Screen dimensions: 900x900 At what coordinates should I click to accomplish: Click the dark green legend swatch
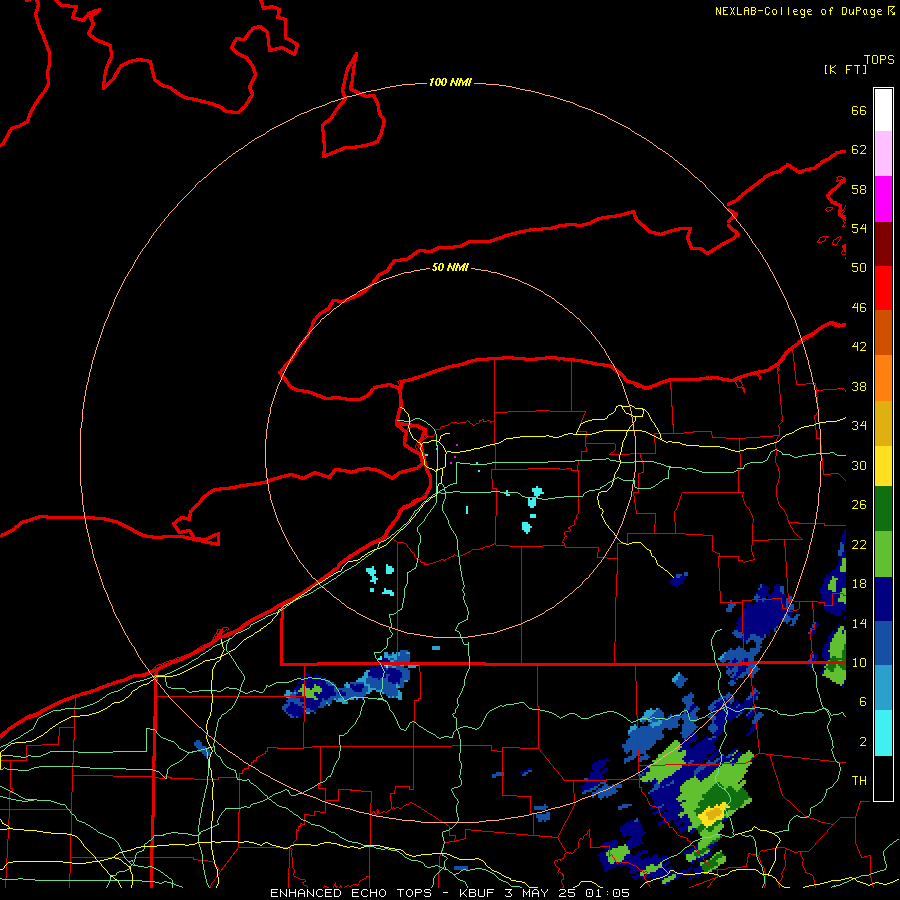[x=883, y=509]
